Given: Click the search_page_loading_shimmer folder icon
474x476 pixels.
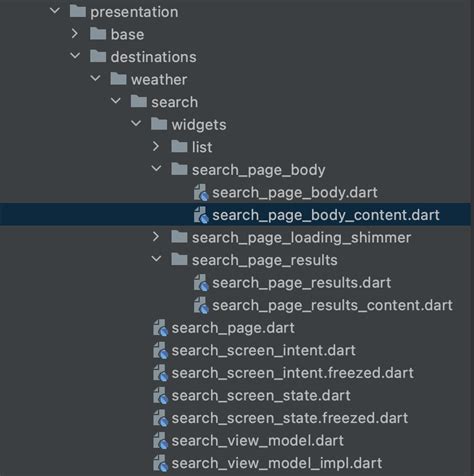Looking at the screenshot, I should [x=179, y=237].
